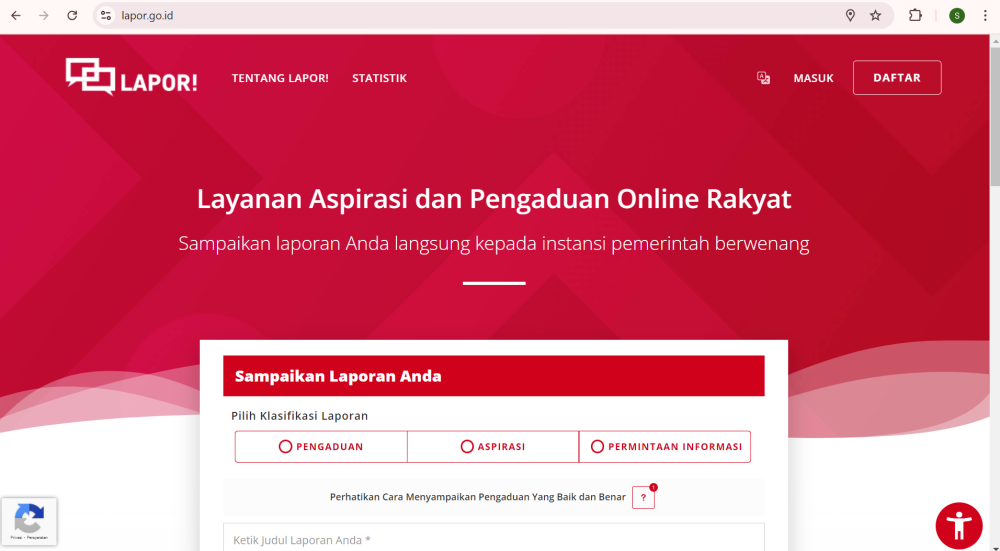Click the MASUK login link
The height and width of the screenshot is (551, 1000).
pyautogui.click(x=813, y=78)
